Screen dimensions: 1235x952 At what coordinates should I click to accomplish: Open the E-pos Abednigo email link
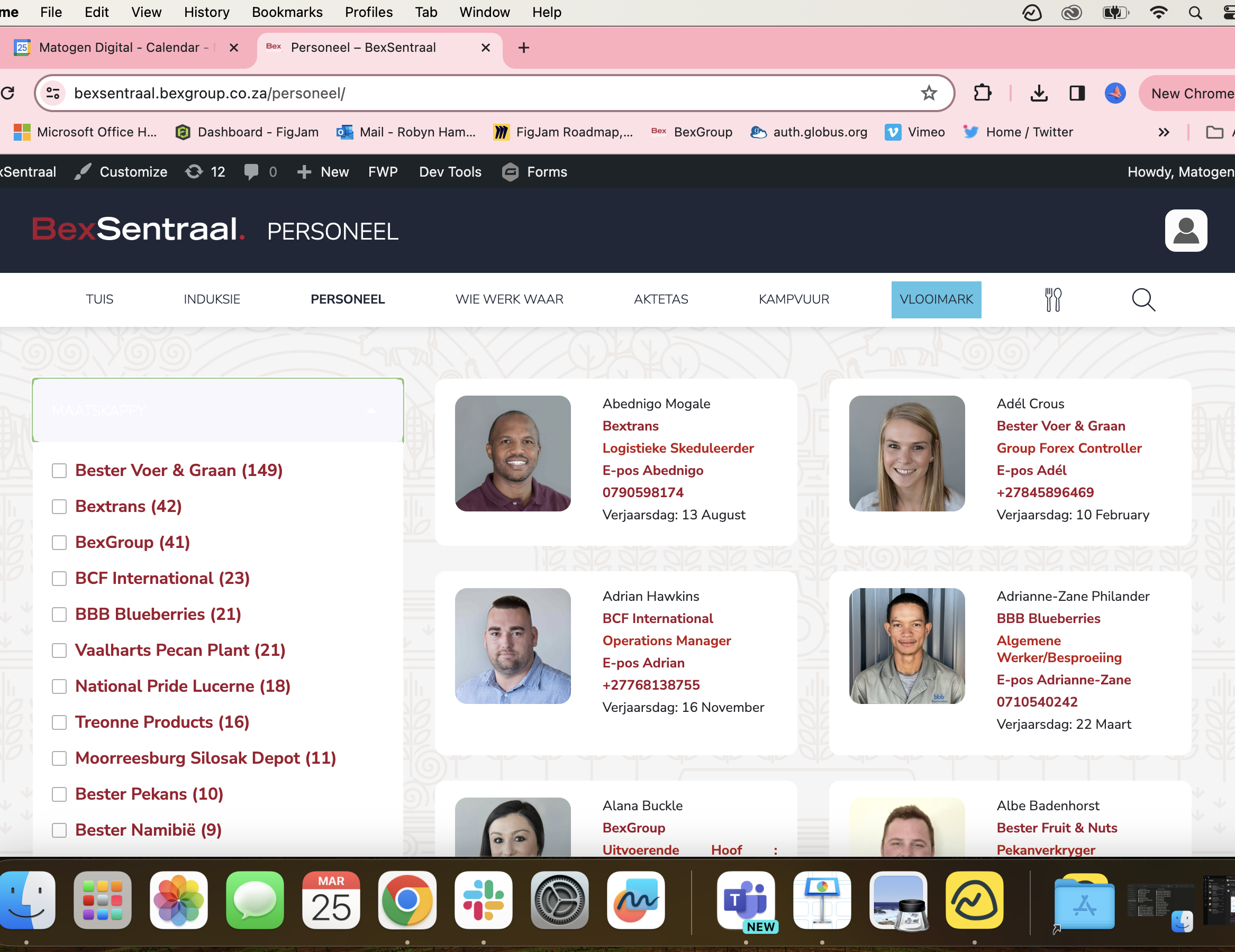point(652,470)
